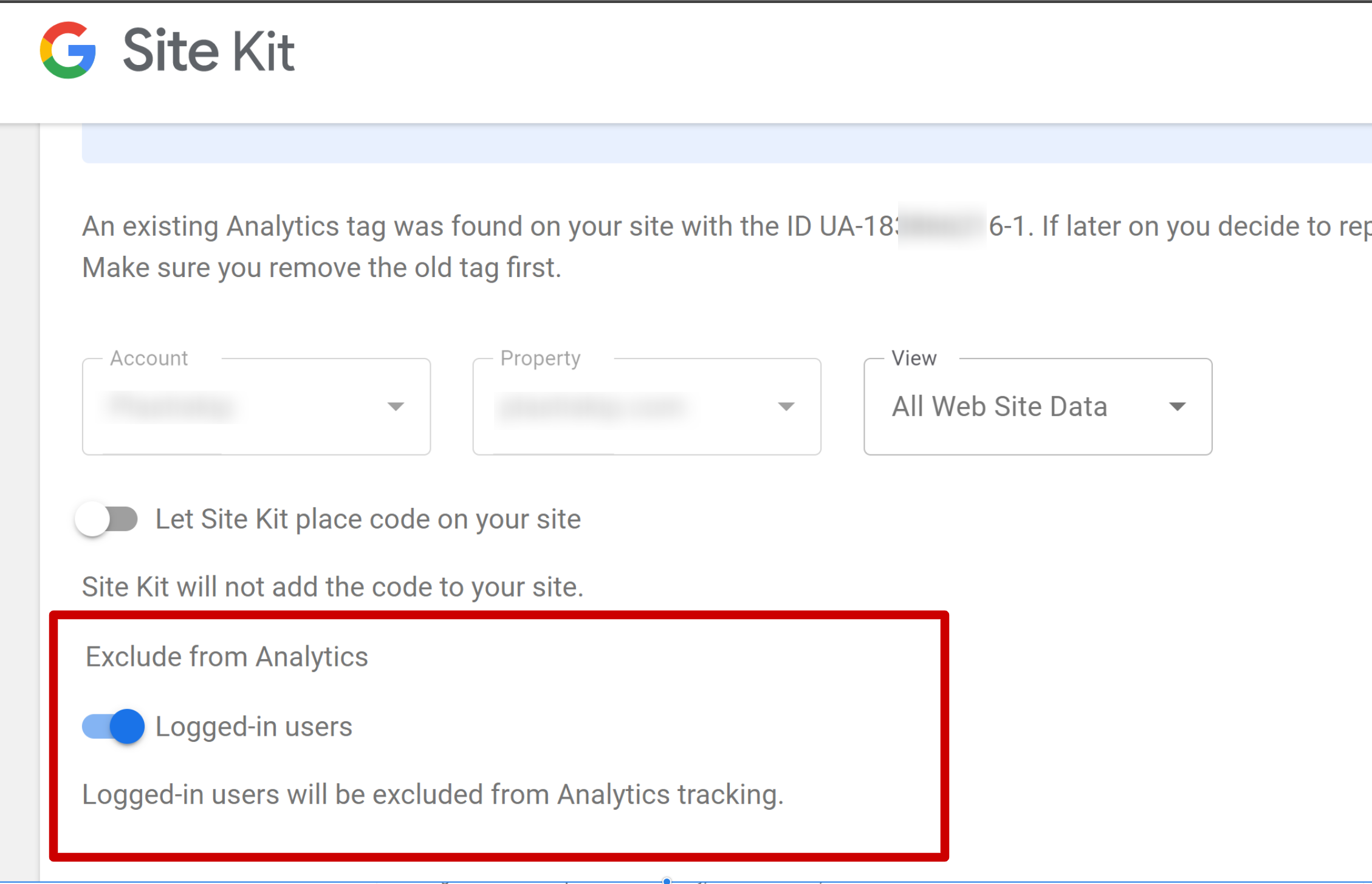Image resolution: width=1372 pixels, height=884 pixels.
Task: Enable the "Let Site Kit place code on your site" toggle
Action: click(x=106, y=518)
